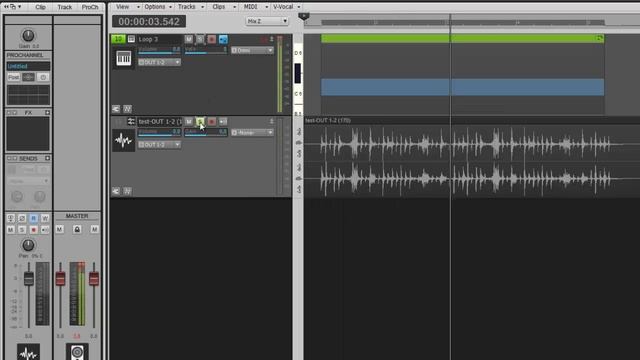
Task: Add a send via the SENDS plus icon
Action: [x=48, y=158]
